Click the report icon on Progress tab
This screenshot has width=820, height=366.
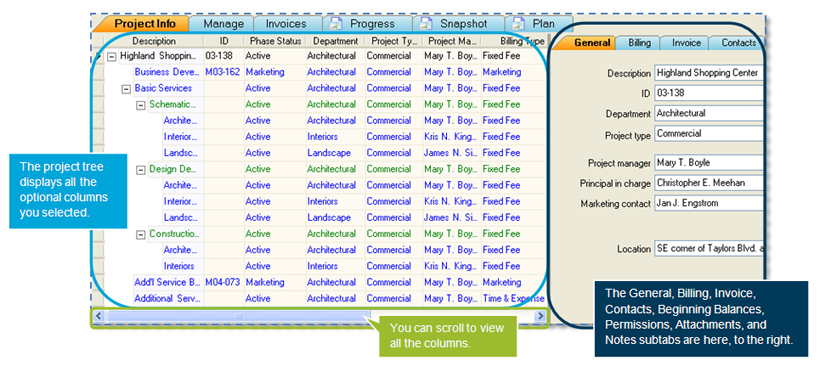(x=335, y=24)
